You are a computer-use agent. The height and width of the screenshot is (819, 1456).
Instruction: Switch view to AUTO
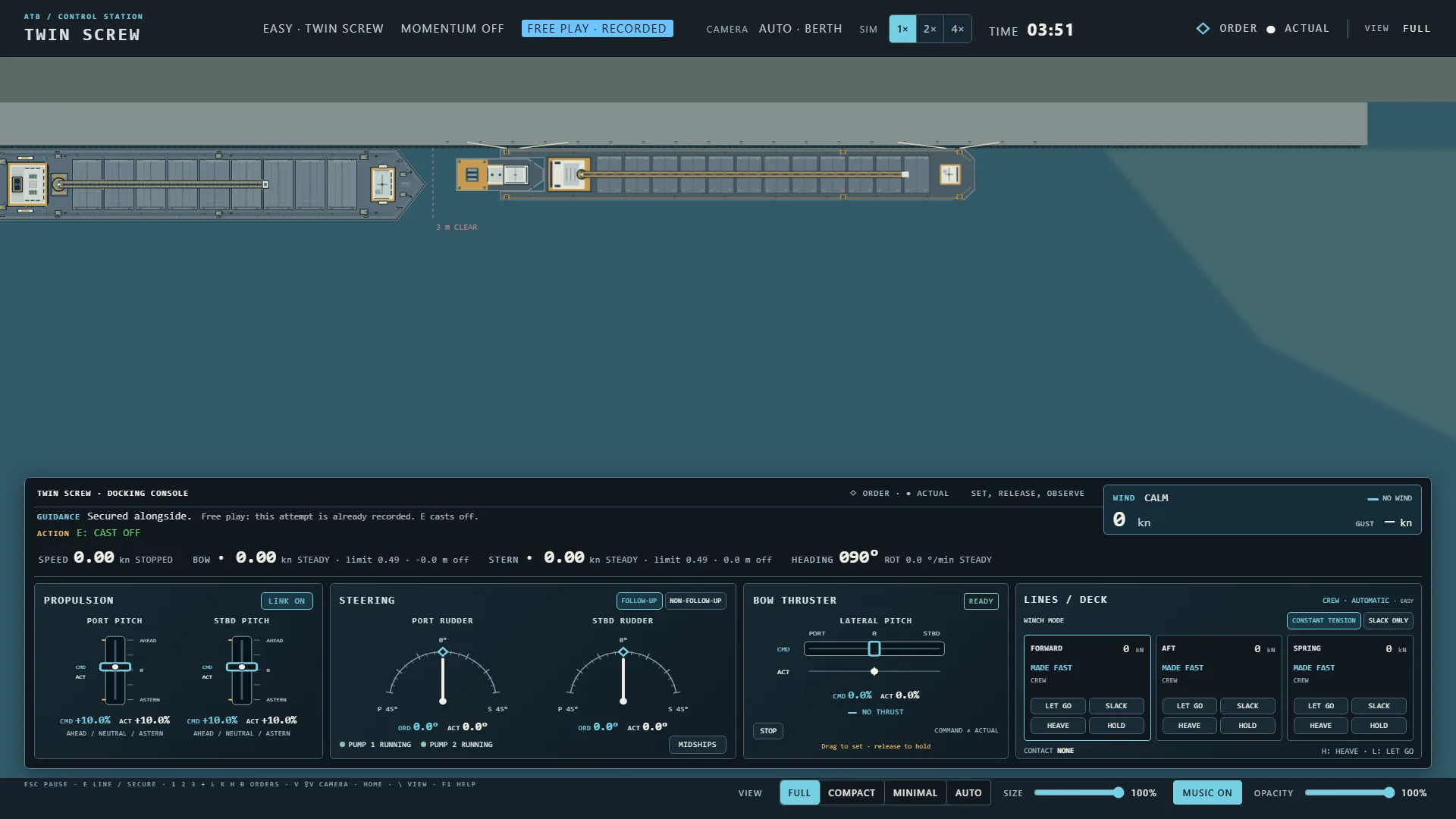coord(968,792)
